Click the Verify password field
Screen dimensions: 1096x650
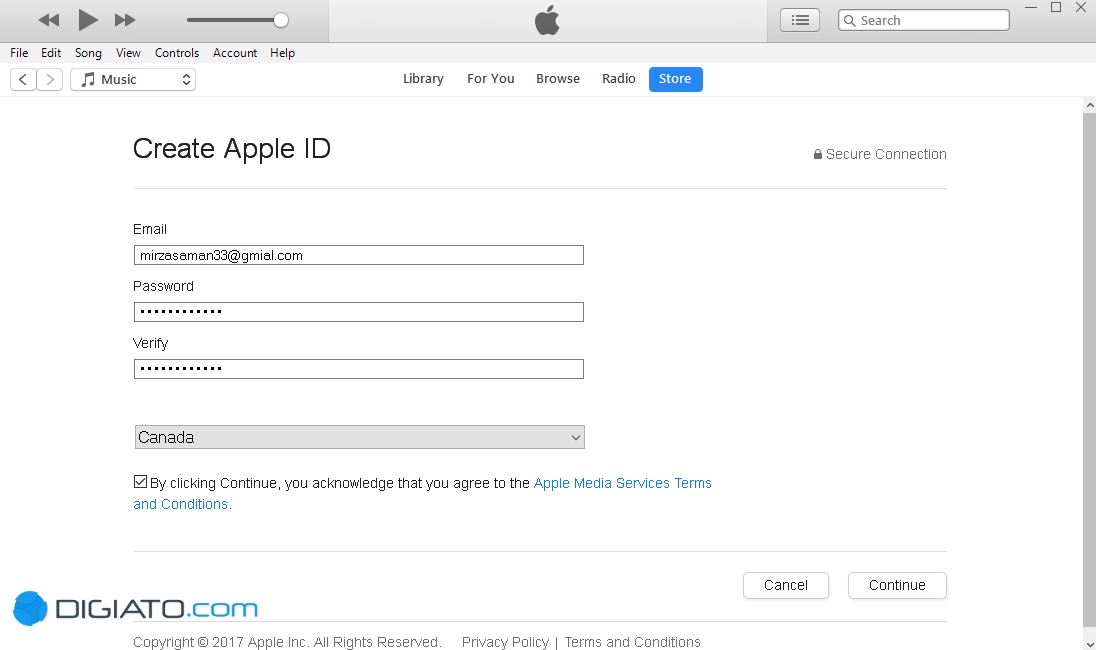pos(359,369)
